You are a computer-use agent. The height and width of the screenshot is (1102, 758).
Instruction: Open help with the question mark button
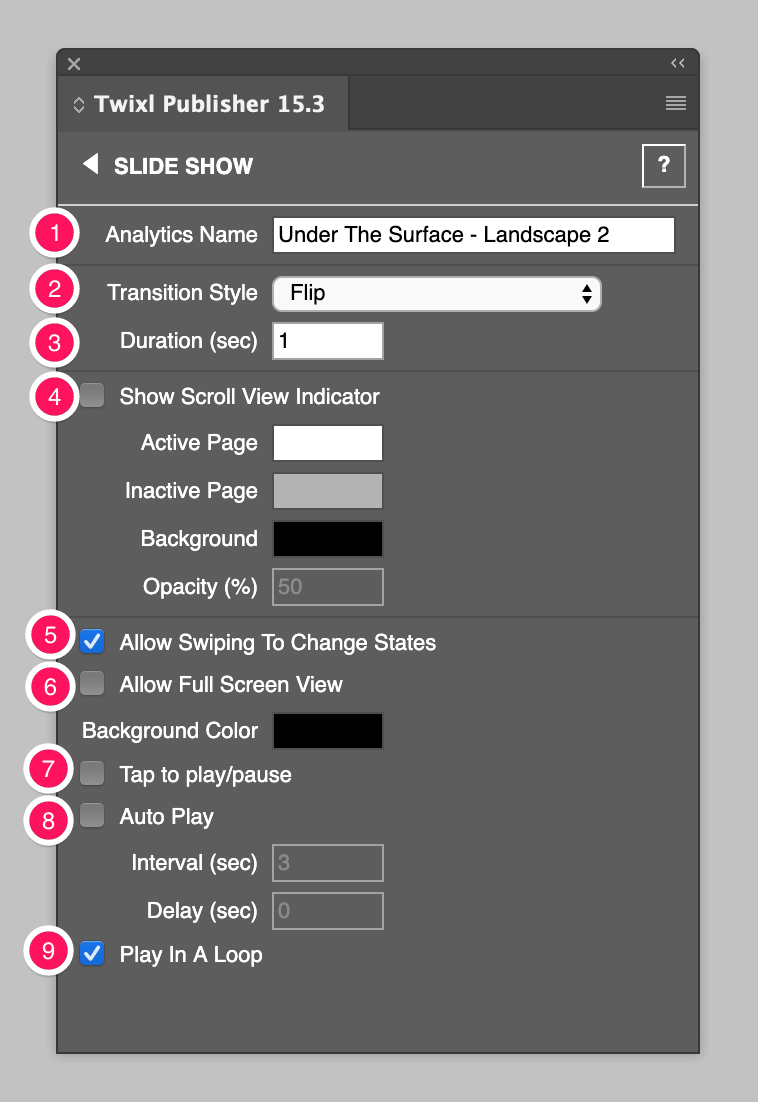(x=663, y=166)
